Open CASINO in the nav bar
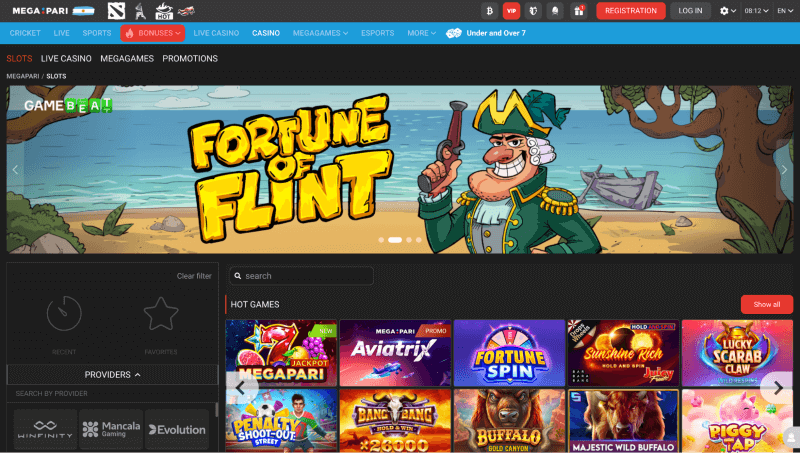The height and width of the screenshot is (453, 800). 266,33
